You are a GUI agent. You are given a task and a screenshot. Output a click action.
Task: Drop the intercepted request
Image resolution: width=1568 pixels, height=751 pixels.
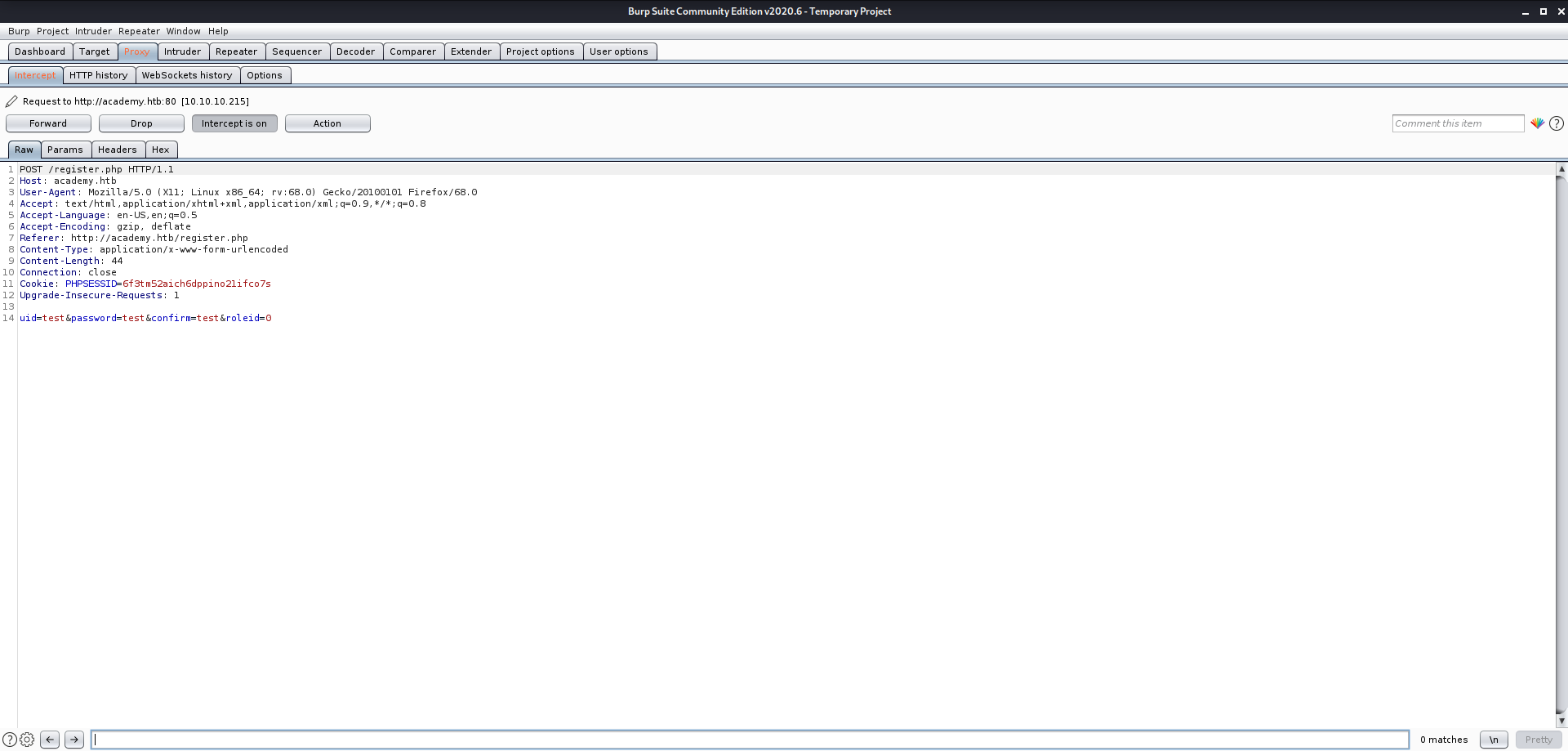tap(141, 123)
